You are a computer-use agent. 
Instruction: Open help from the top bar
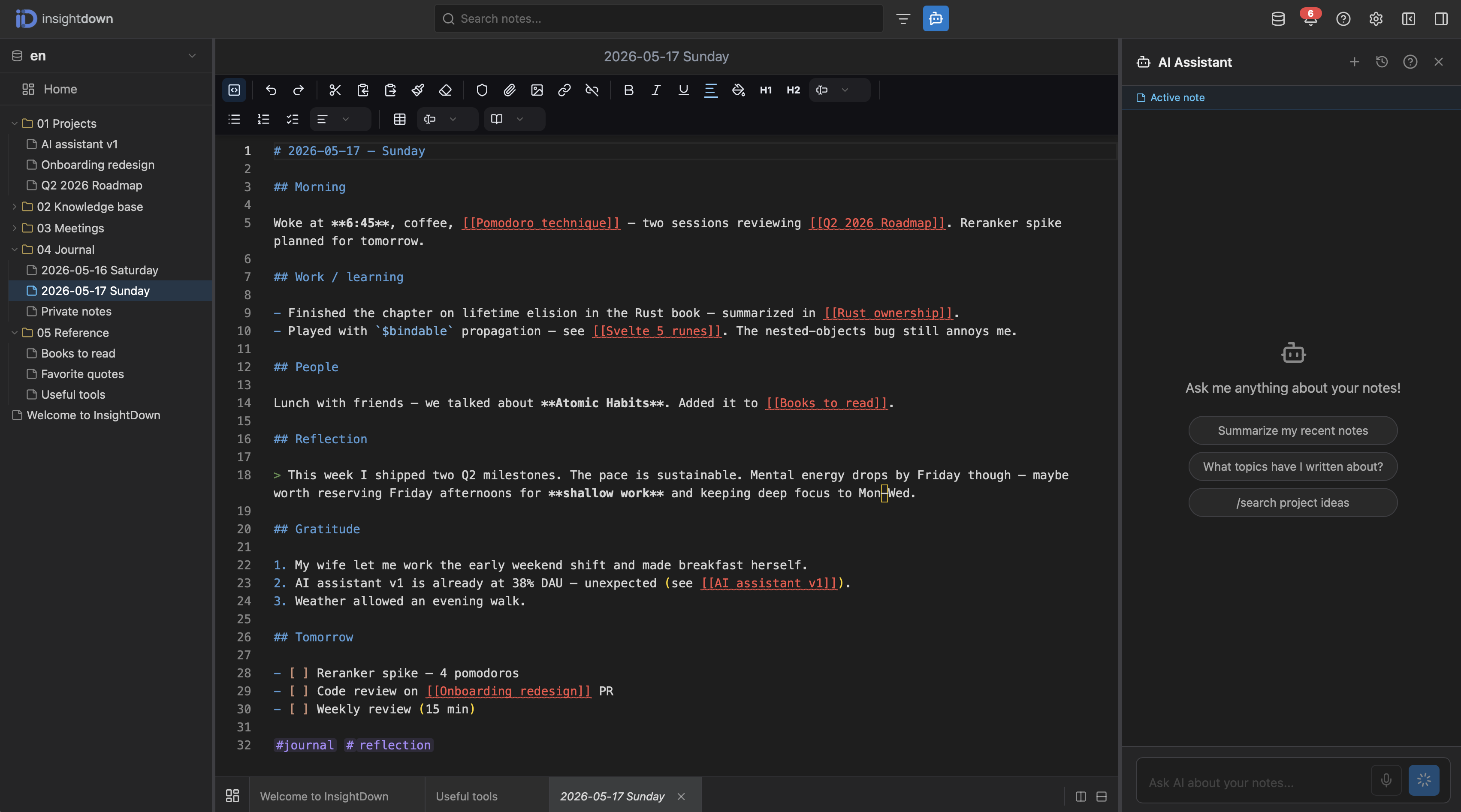[x=1343, y=19]
